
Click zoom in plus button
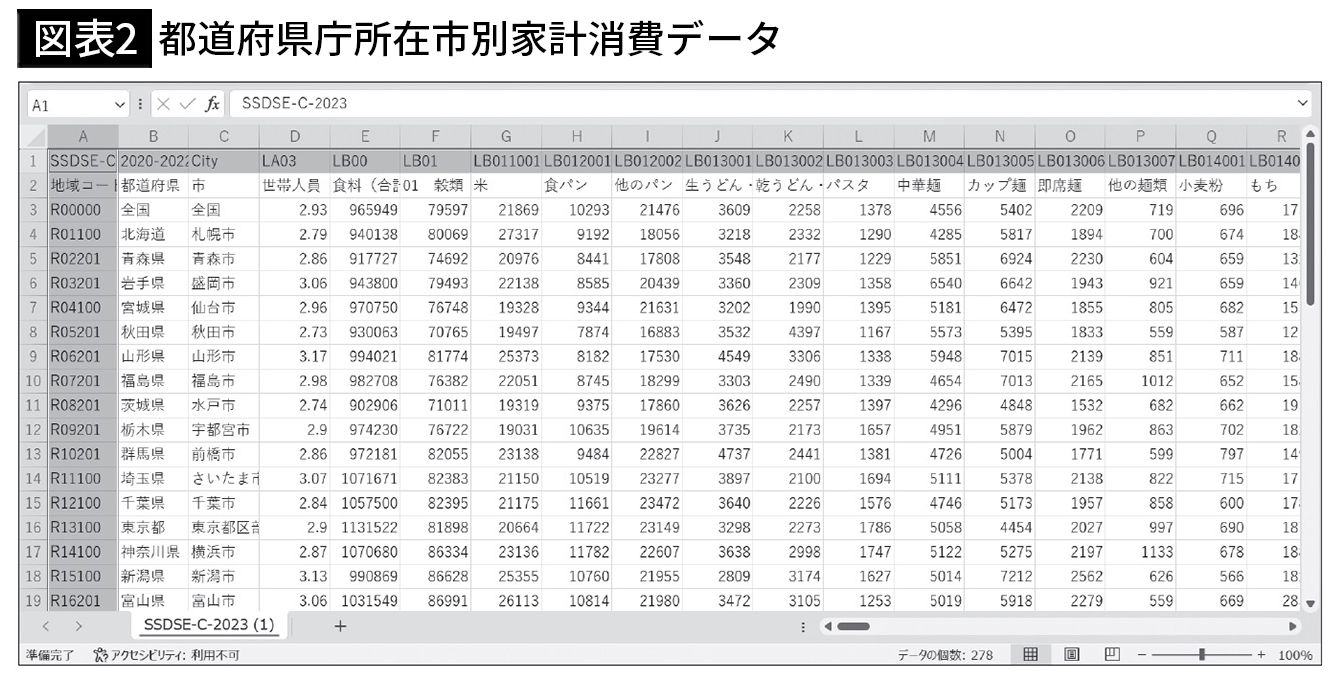1261,655
